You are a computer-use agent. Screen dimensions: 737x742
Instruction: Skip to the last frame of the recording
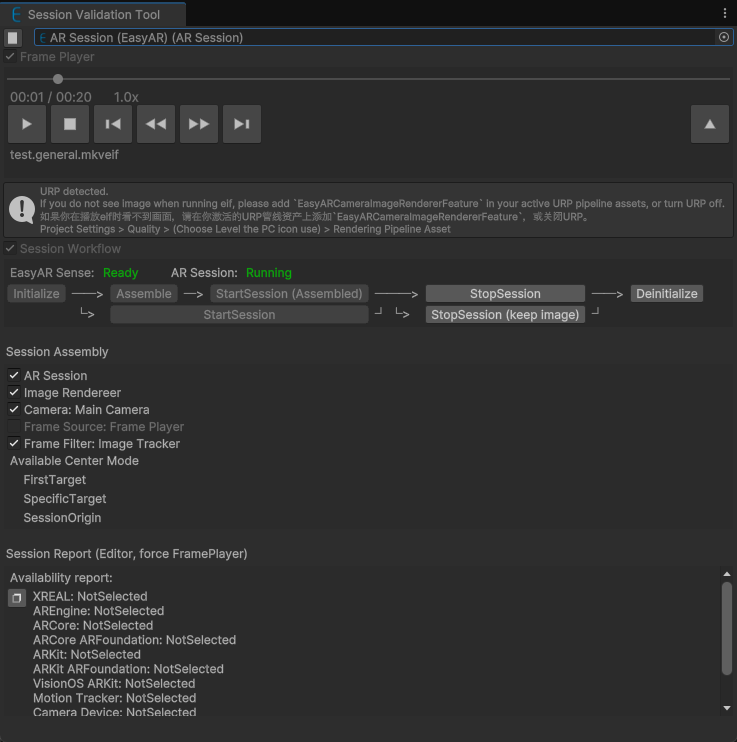(x=241, y=124)
